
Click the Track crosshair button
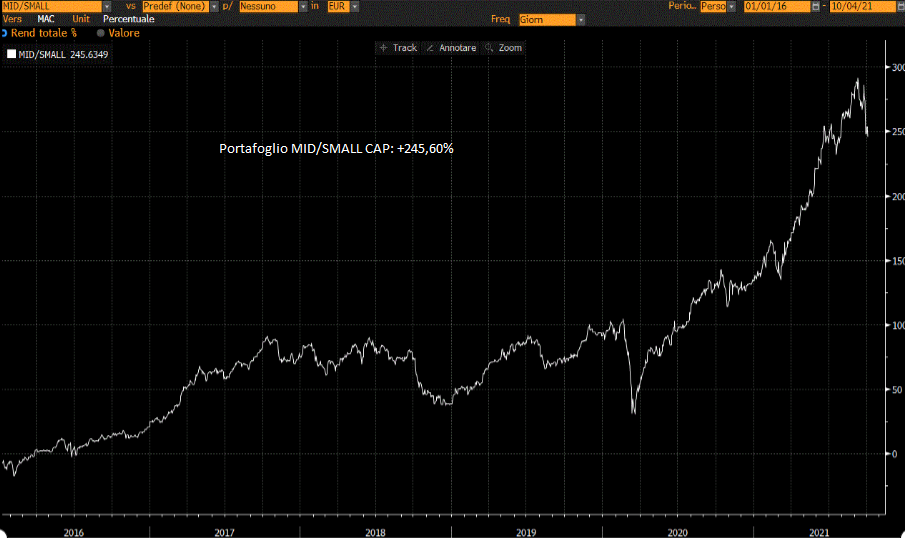coord(398,48)
